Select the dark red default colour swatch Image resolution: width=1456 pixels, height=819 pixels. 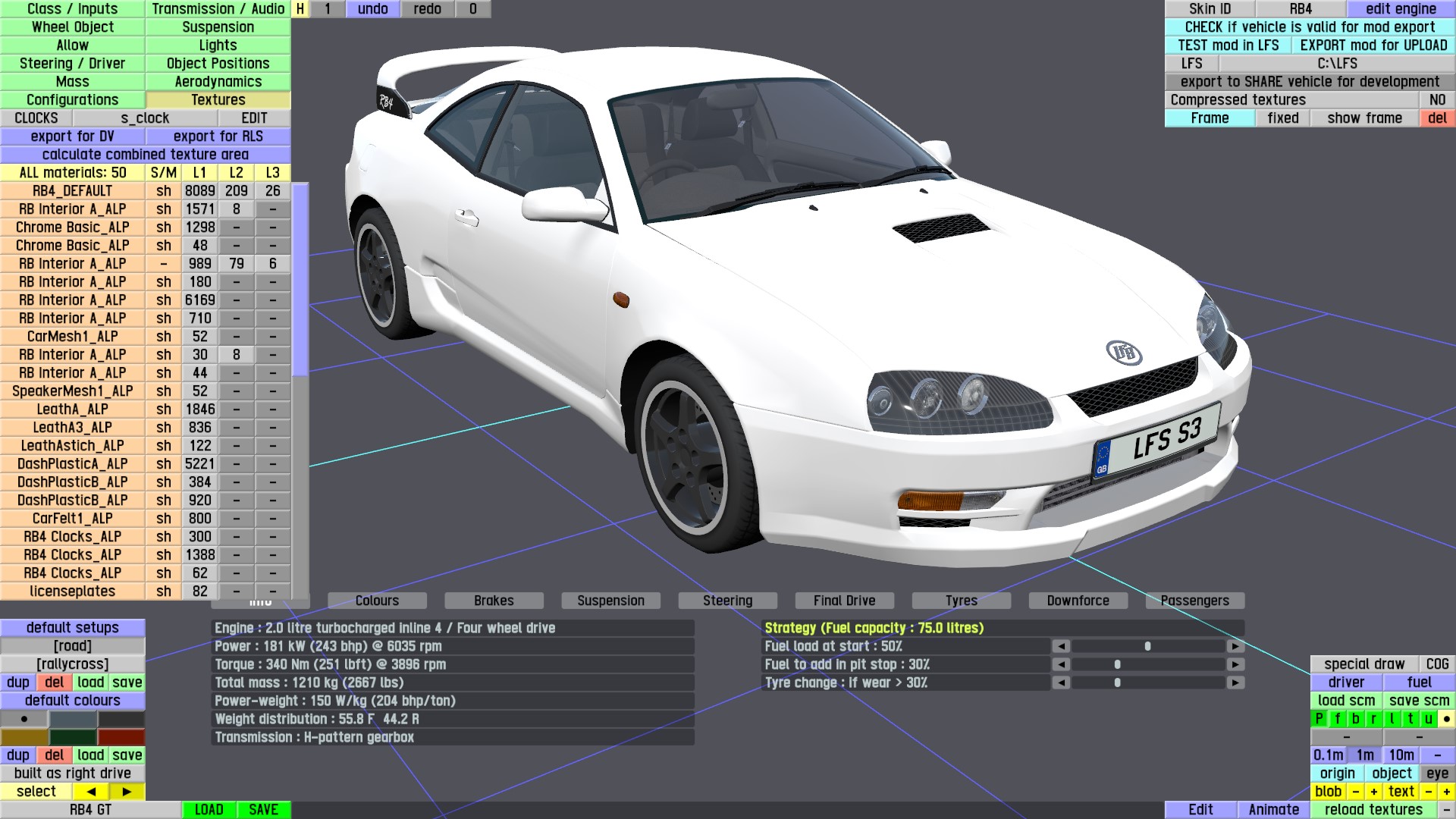pos(121,737)
